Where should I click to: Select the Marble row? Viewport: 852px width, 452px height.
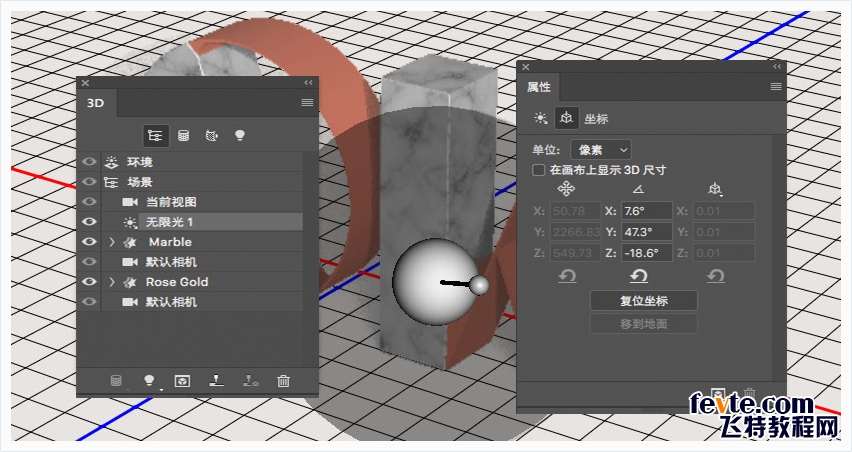[x=202, y=242]
